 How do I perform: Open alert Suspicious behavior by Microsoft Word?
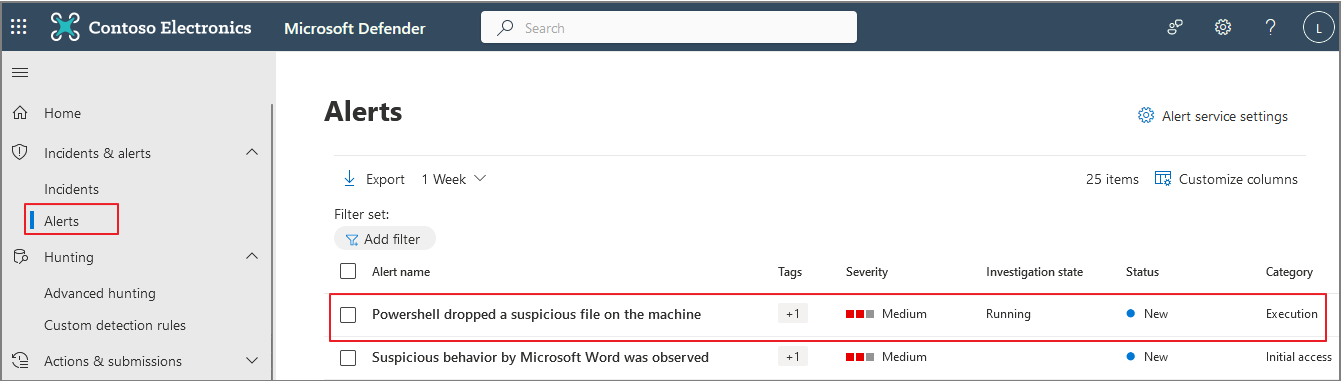click(540, 357)
